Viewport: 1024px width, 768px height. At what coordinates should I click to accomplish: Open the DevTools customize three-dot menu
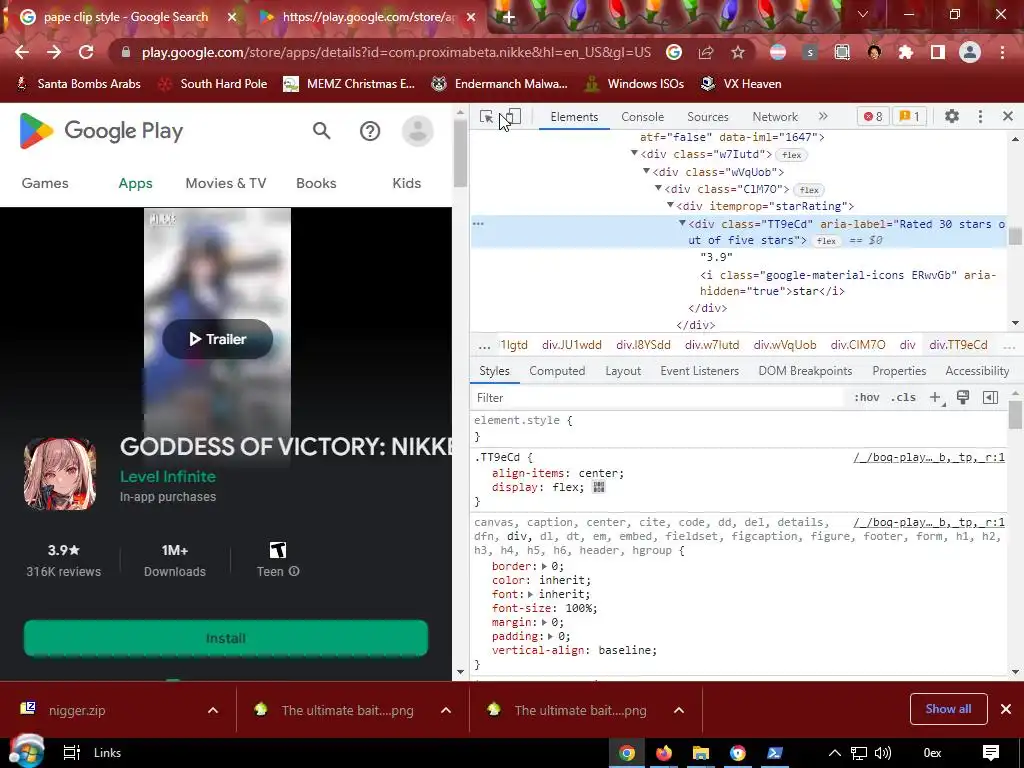click(x=980, y=116)
